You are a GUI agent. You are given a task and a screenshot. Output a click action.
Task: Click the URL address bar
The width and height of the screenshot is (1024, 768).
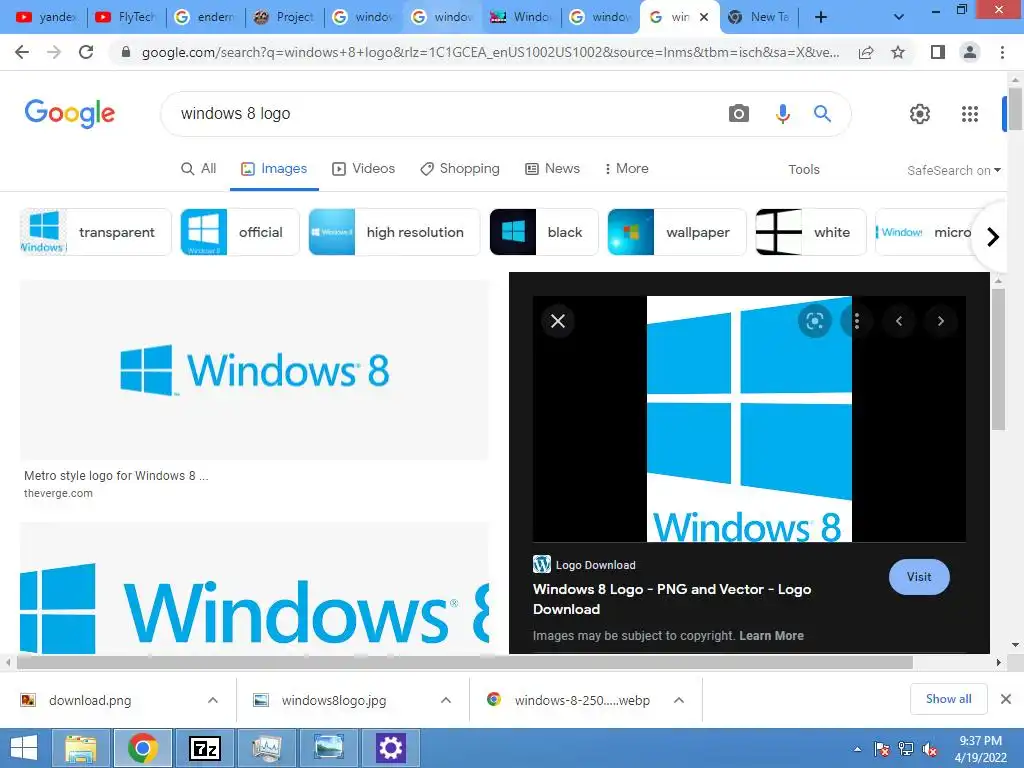pyautogui.click(x=490, y=52)
